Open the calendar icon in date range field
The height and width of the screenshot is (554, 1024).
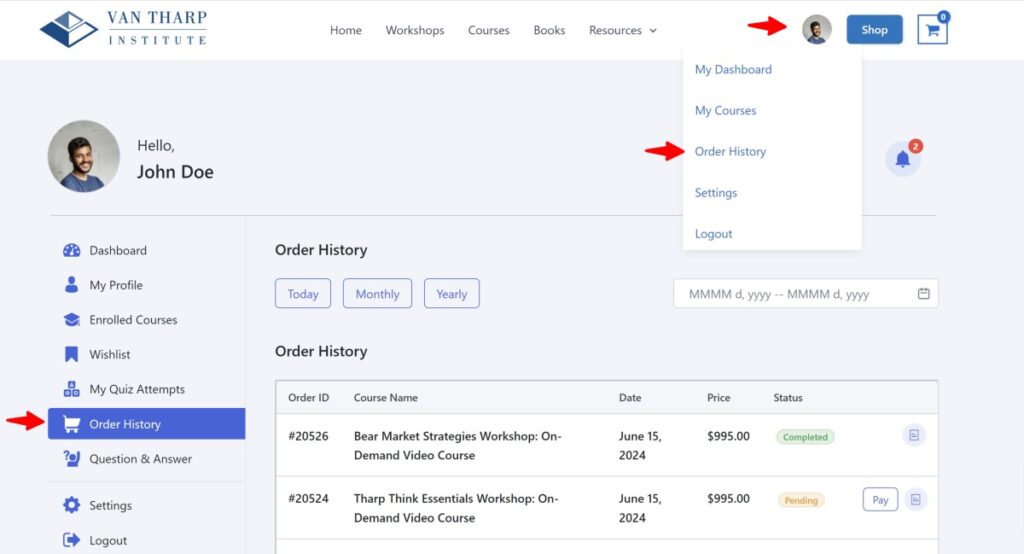coord(923,293)
